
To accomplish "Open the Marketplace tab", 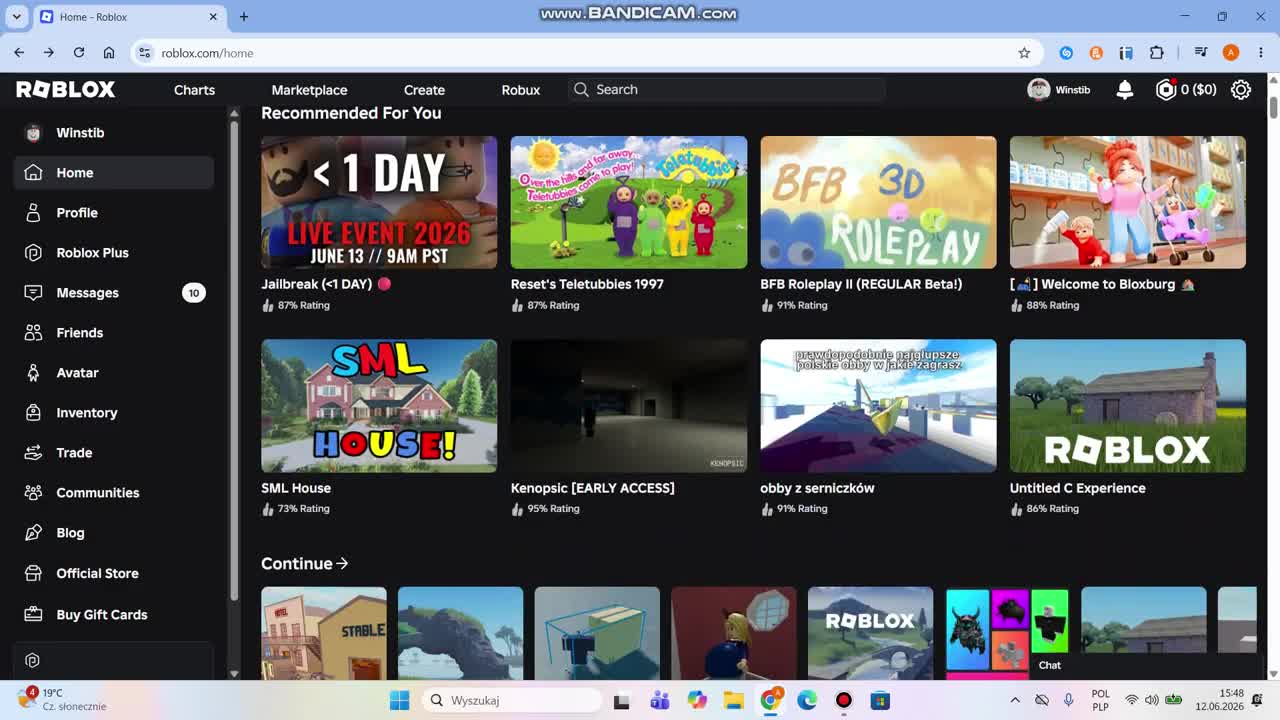I will pyautogui.click(x=309, y=90).
